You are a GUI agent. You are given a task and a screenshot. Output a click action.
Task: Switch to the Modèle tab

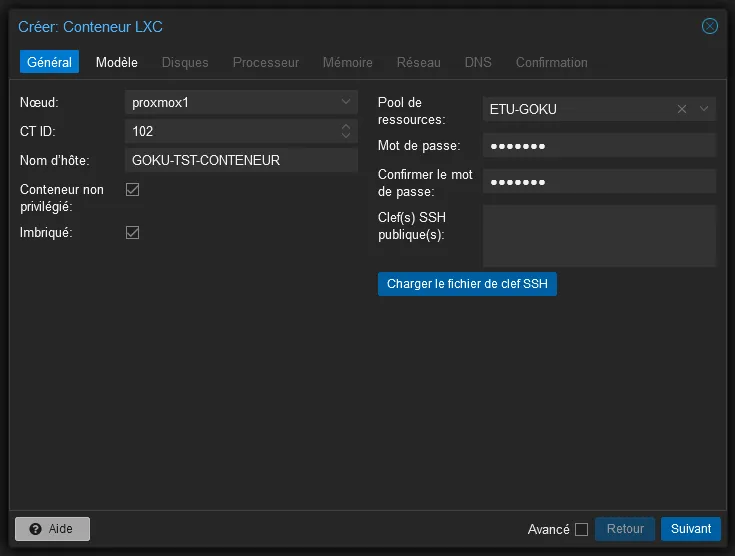coord(117,62)
